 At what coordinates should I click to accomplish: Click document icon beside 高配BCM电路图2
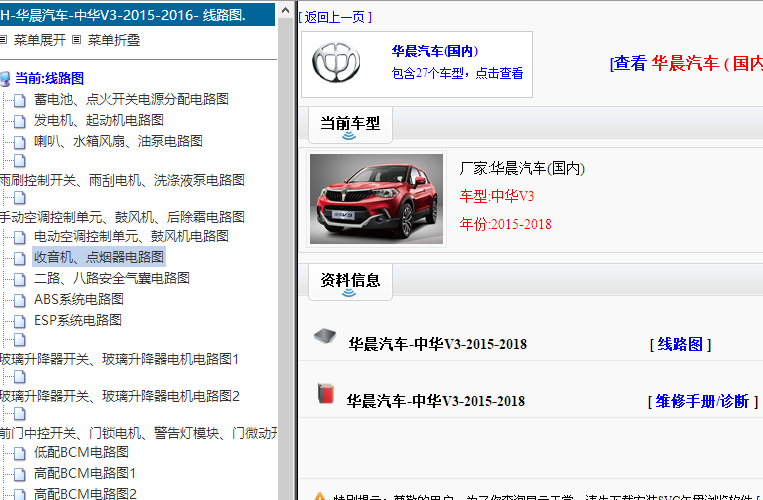click(x=19, y=494)
